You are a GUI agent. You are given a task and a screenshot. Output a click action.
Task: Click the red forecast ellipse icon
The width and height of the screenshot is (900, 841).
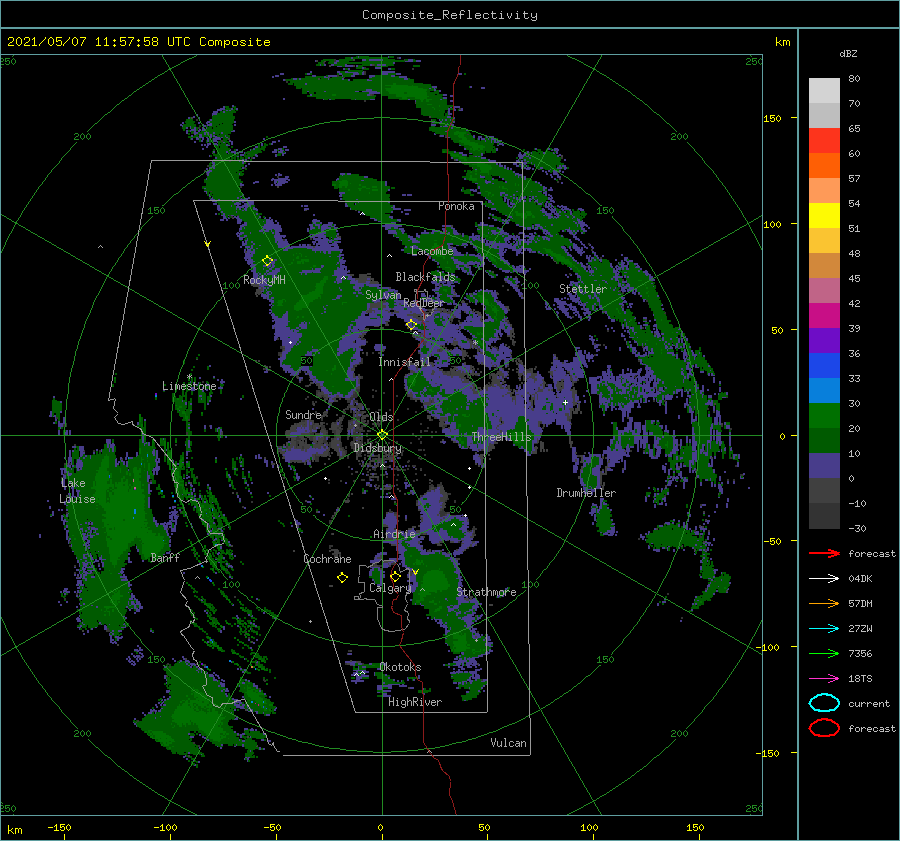click(824, 728)
